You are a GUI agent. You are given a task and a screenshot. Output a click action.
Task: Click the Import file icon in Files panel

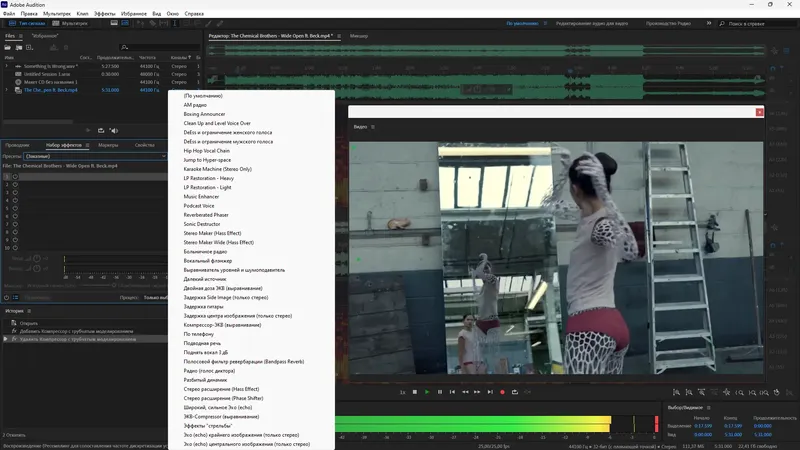[19, 47]
